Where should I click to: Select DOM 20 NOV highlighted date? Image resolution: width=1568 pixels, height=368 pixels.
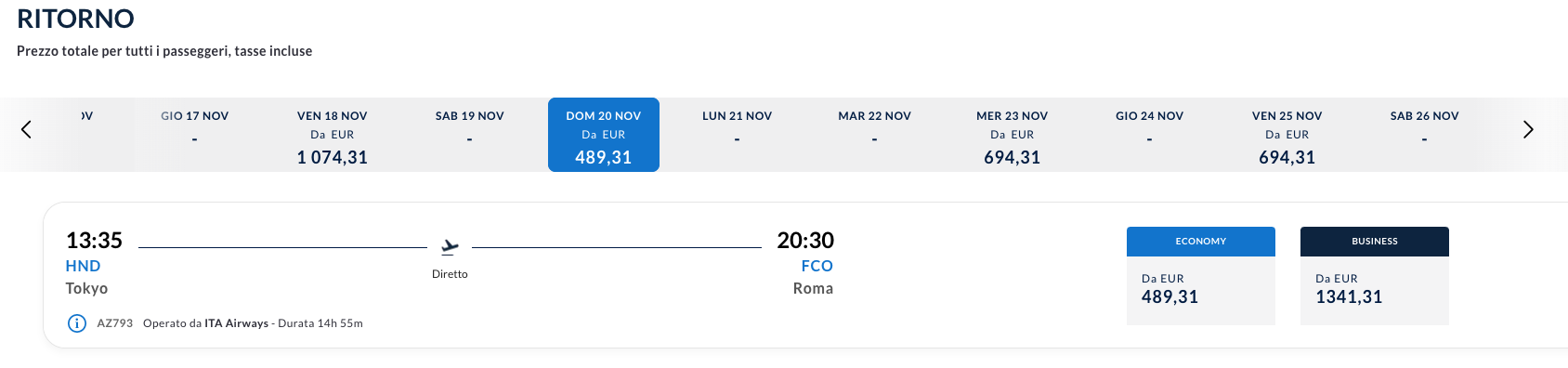pyautogui.click(x=604, y=135)
